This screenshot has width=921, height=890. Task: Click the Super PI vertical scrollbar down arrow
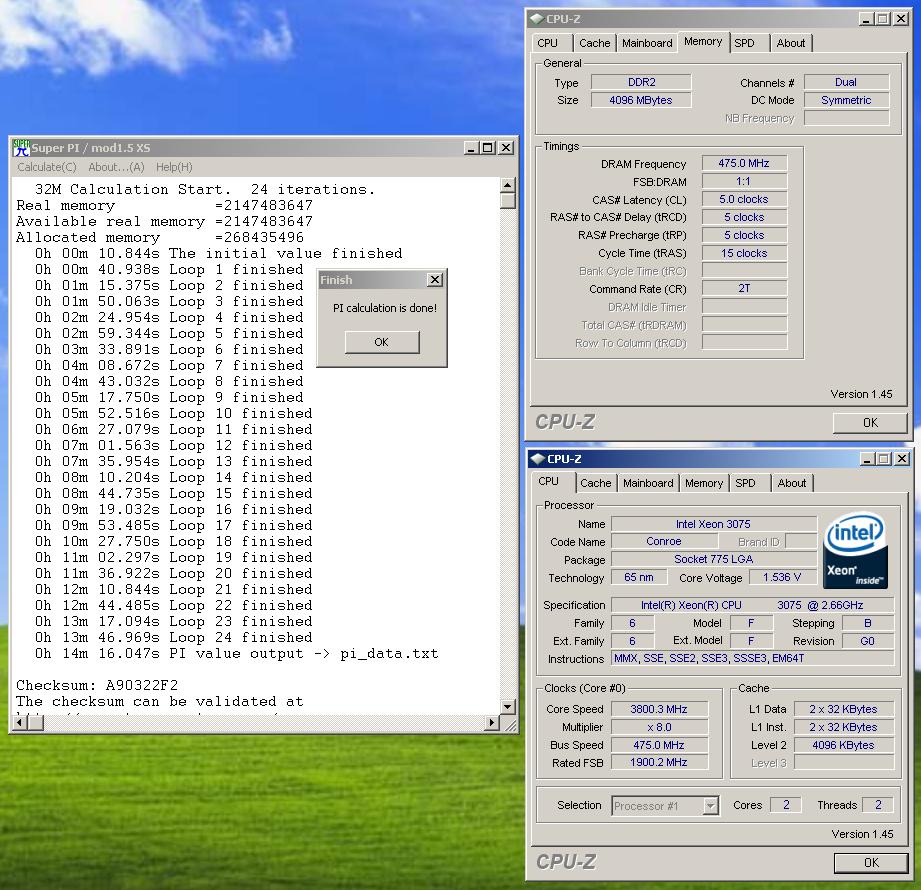507,706
